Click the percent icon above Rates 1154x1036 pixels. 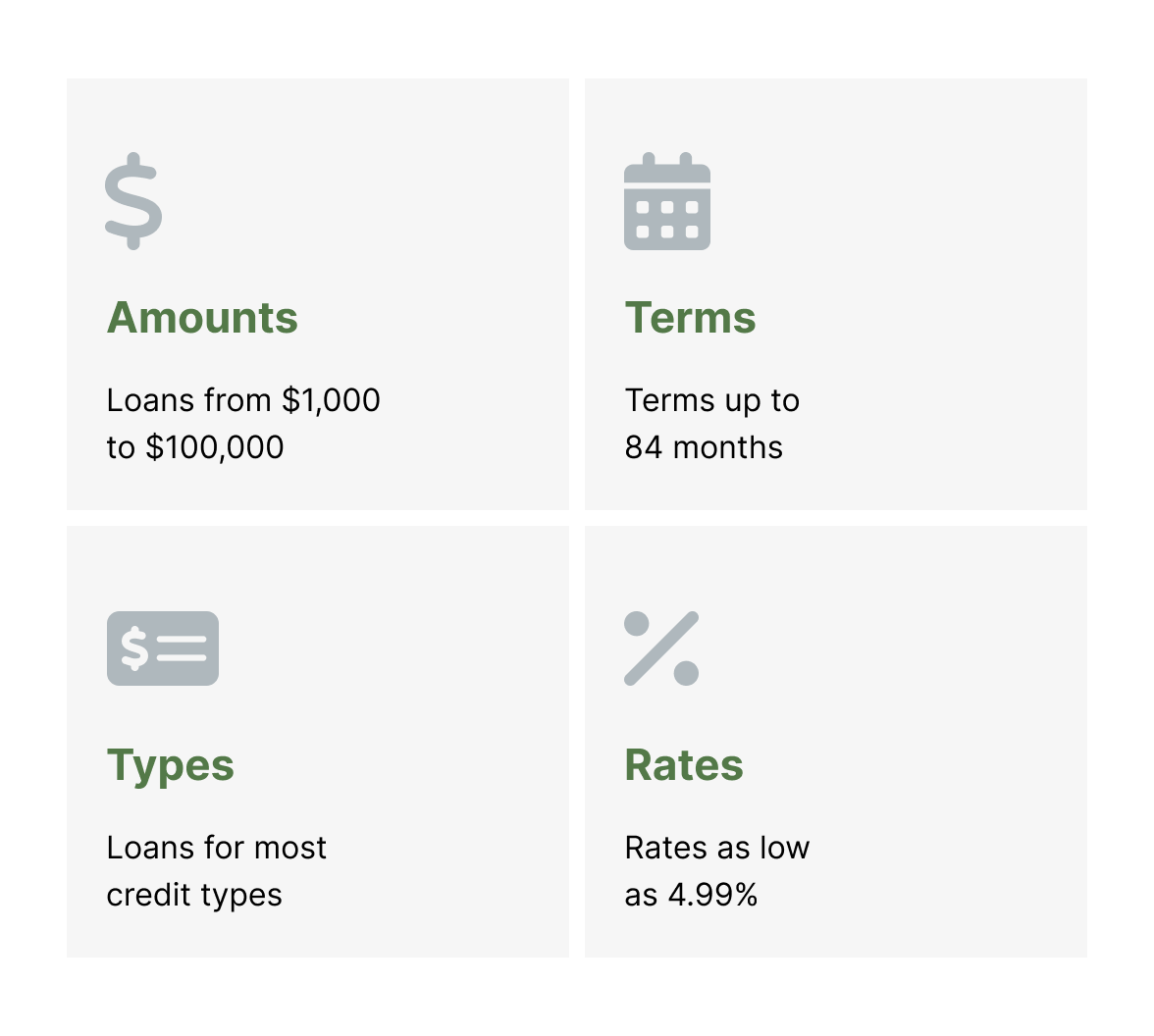coord(661,648)
